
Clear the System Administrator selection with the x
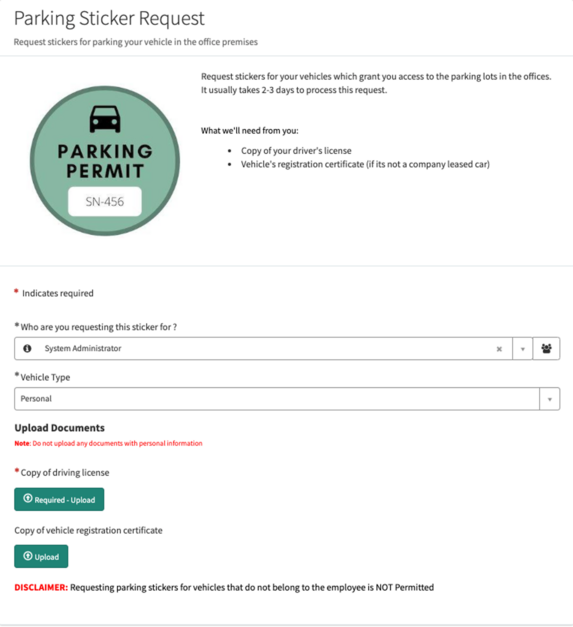pos(499,349)
